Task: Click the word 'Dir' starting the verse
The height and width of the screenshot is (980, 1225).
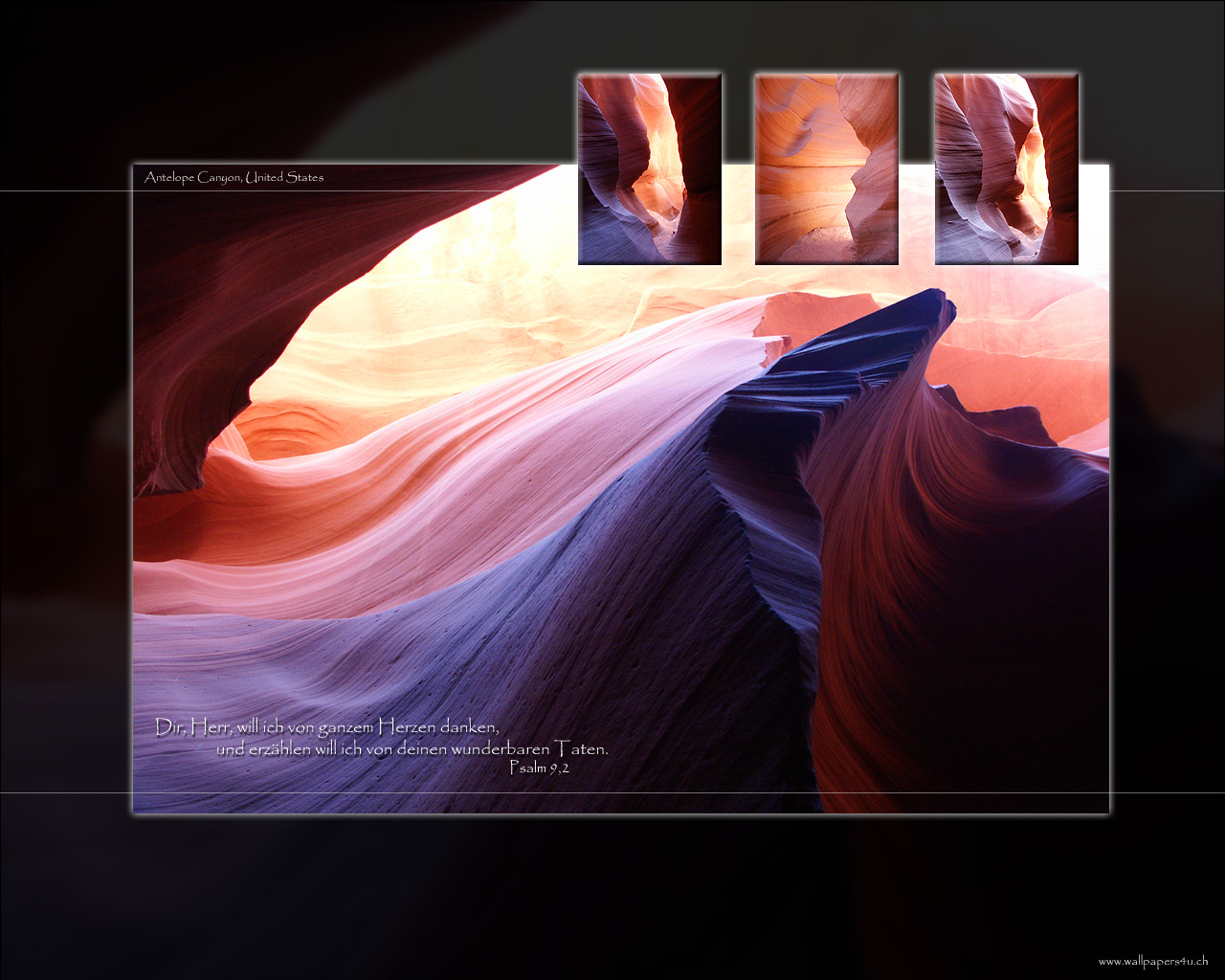Action: [168, 727]
